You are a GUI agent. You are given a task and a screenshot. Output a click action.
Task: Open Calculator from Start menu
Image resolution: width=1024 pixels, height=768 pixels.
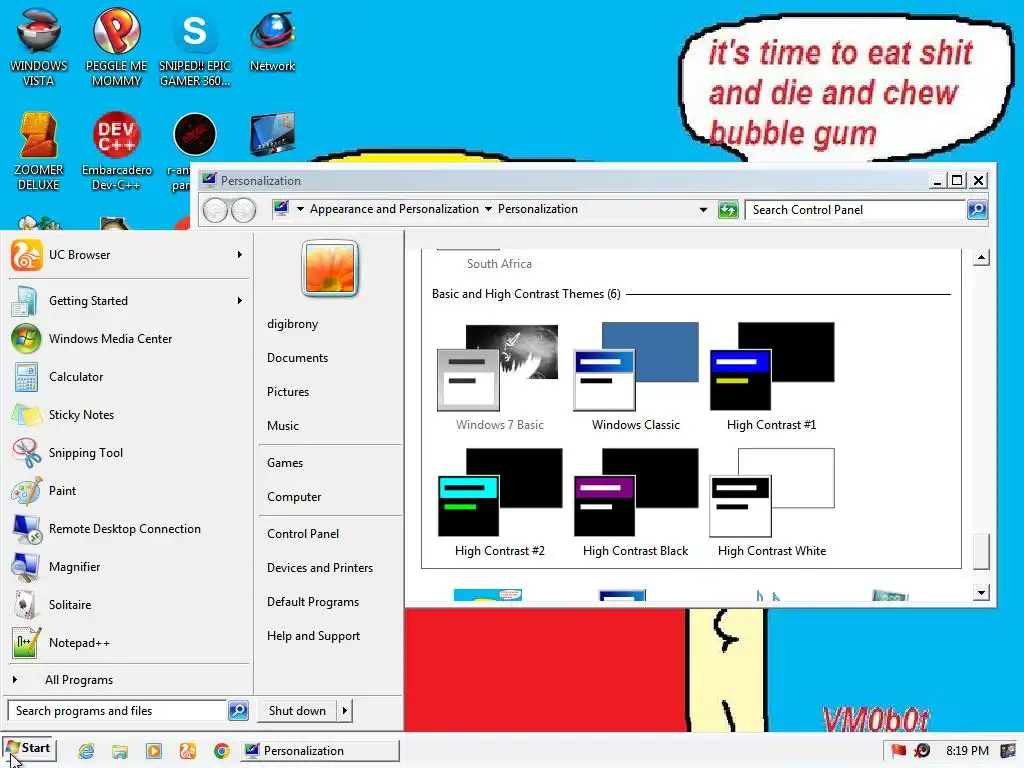[129, 377]
